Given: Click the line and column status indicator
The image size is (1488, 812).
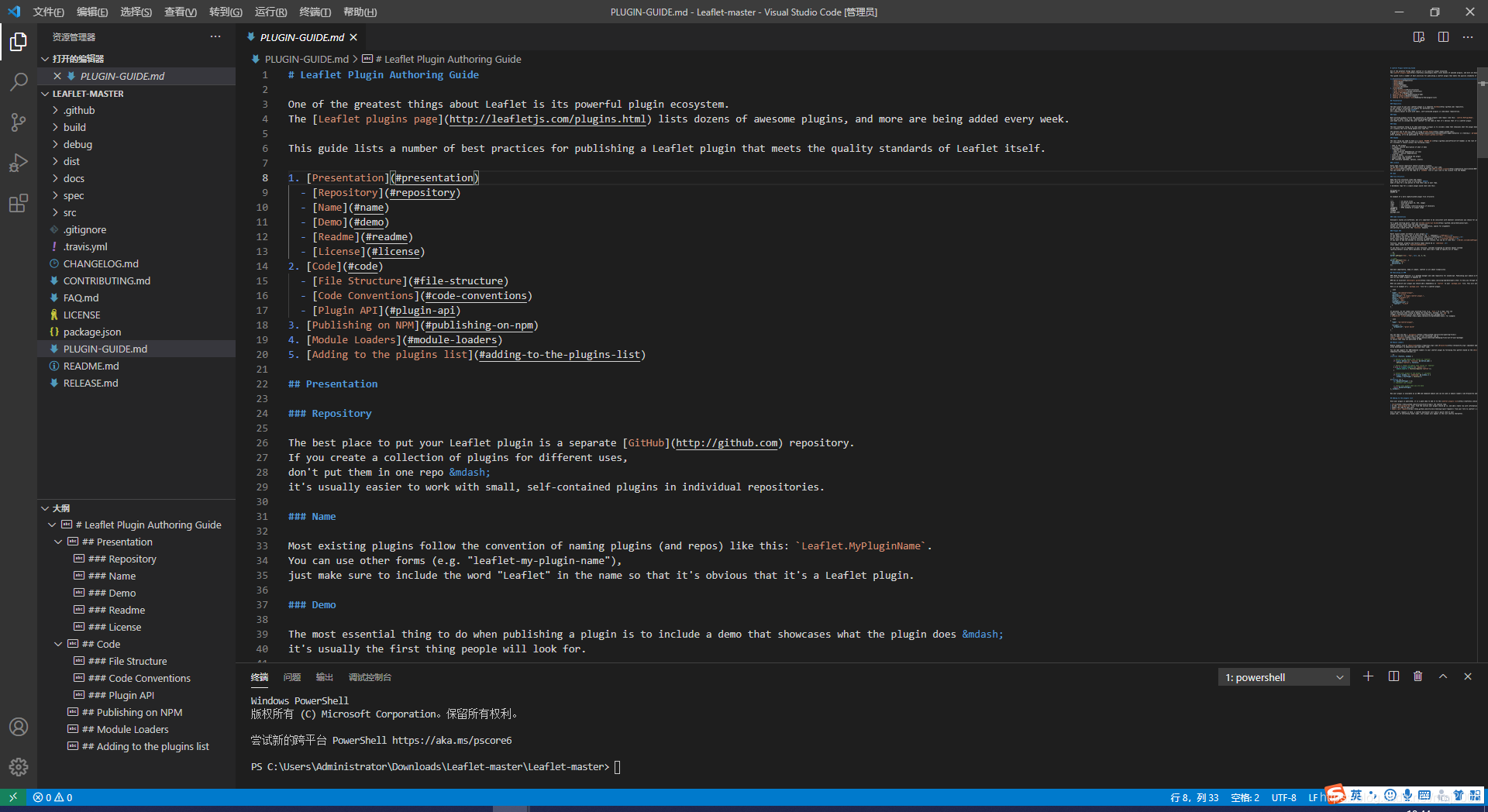Looking at the screenshot, I should pos(1194,797).
